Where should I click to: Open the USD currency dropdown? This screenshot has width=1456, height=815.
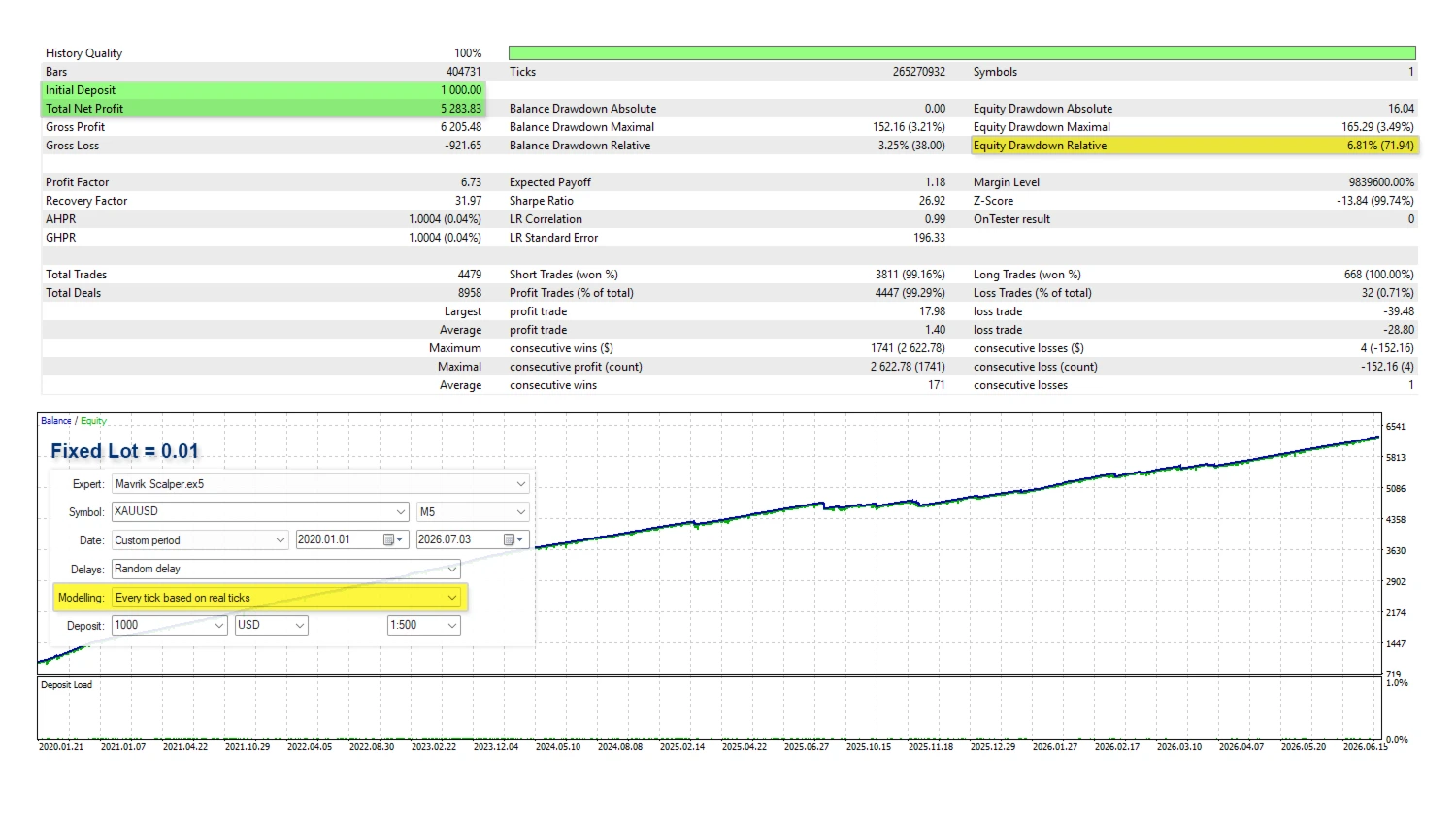pos(300,626)
